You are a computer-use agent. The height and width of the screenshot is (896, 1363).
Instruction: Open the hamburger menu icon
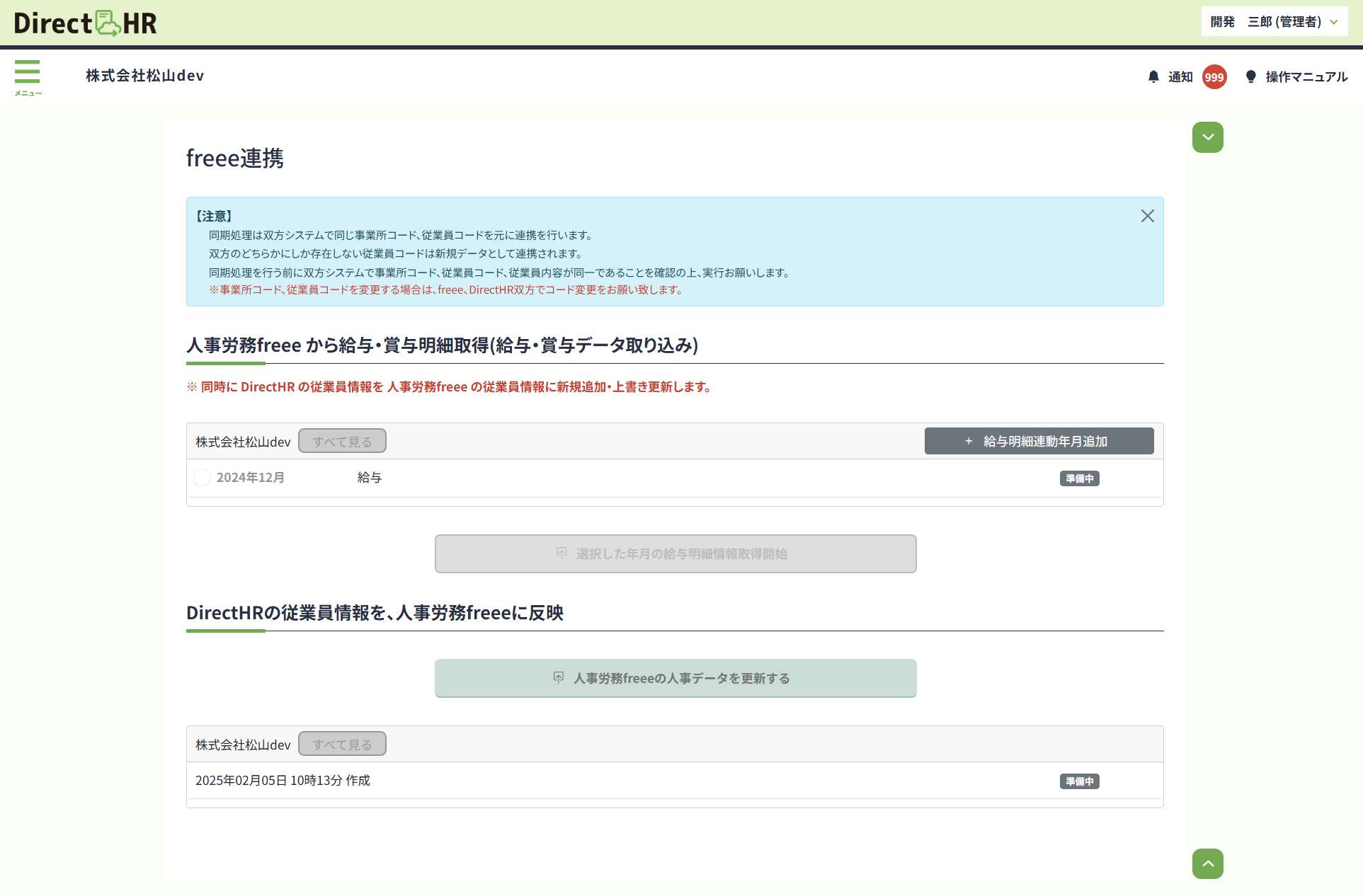pos(27,73)
